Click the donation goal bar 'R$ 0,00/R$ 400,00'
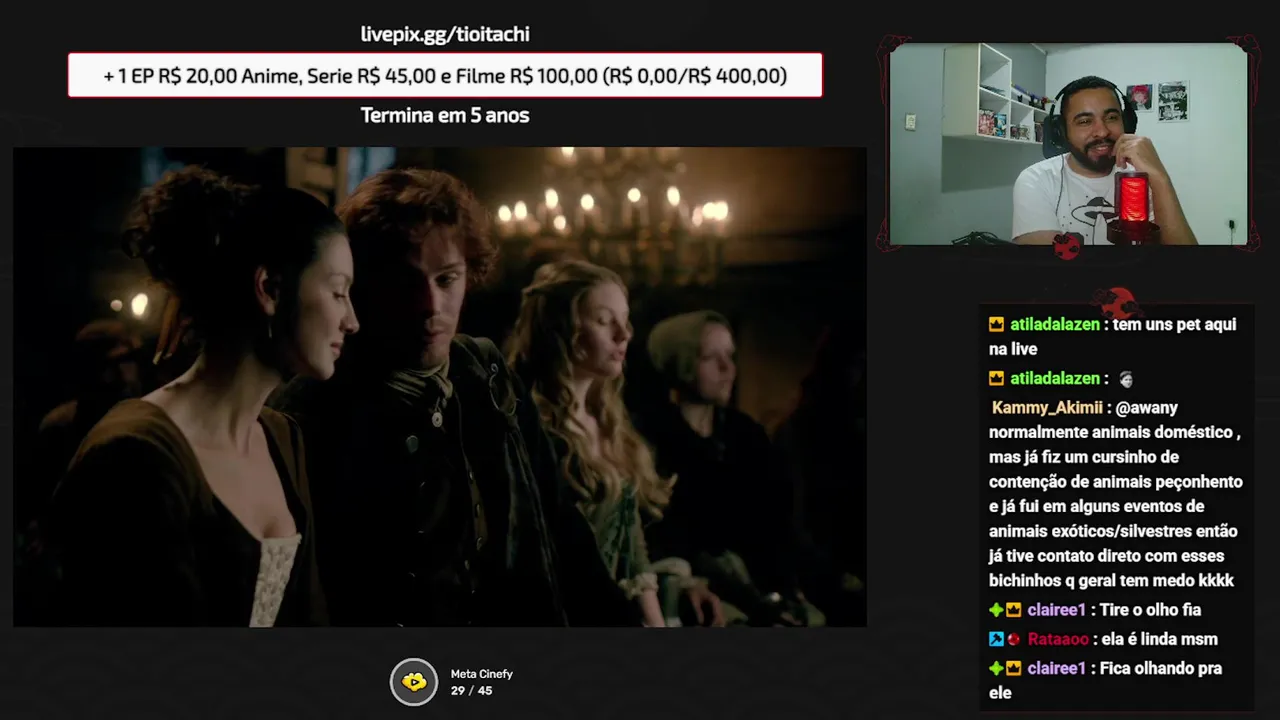Screen dimensions: 1280x720 (445, 75)
